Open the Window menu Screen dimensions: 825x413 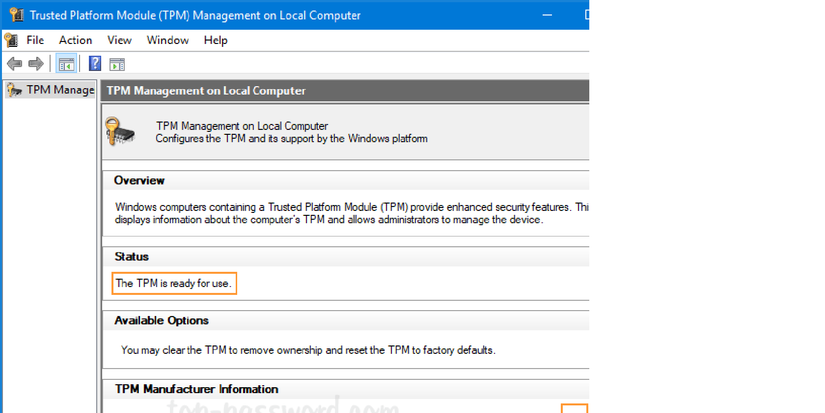pyautogui.click(x=168, y=40)
